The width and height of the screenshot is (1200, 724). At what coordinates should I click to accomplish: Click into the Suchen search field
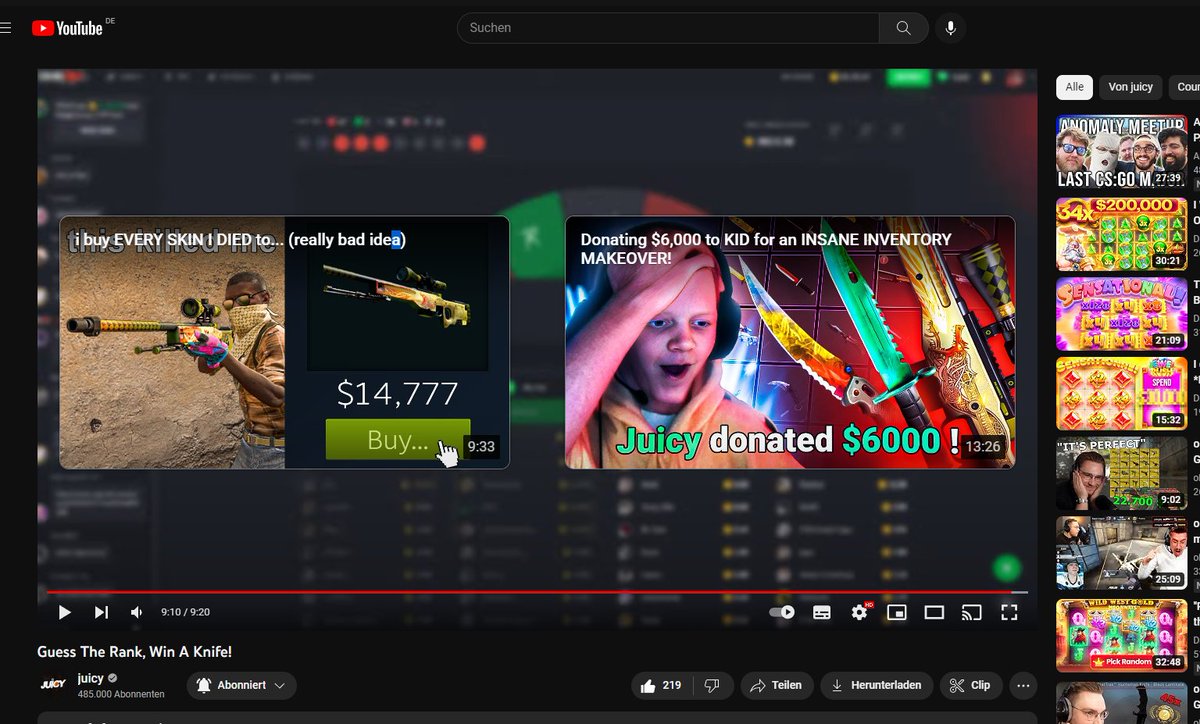pyautogui.click(x=668, y=28)
